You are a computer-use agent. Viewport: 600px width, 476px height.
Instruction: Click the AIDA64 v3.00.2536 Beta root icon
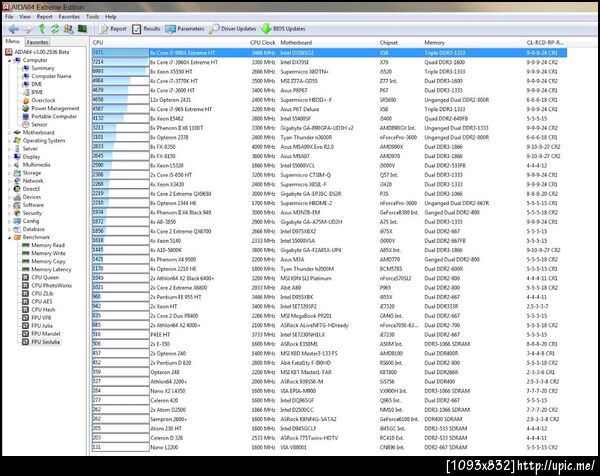8,52
